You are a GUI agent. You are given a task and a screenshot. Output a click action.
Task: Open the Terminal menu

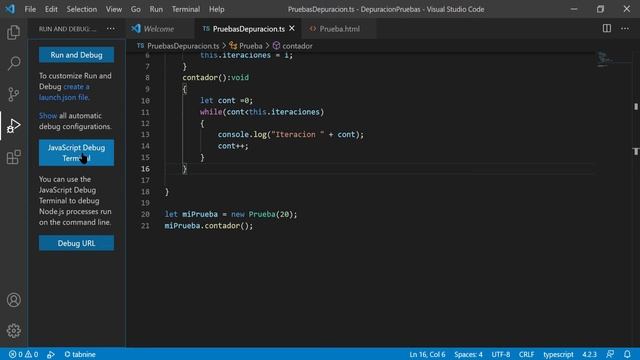(186, 9)
